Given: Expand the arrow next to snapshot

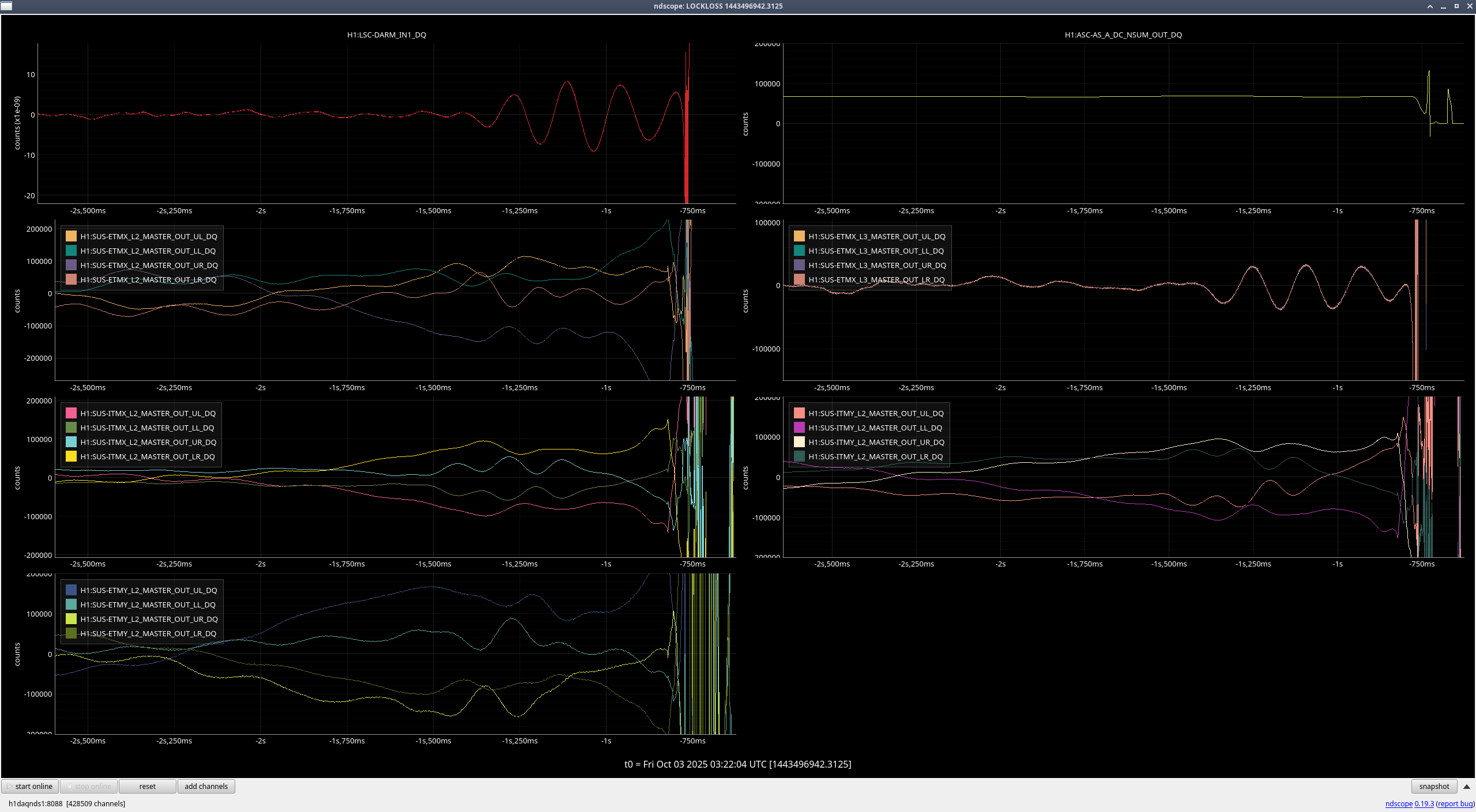Looking at the screenshot, I should [x=1467, y=786].
